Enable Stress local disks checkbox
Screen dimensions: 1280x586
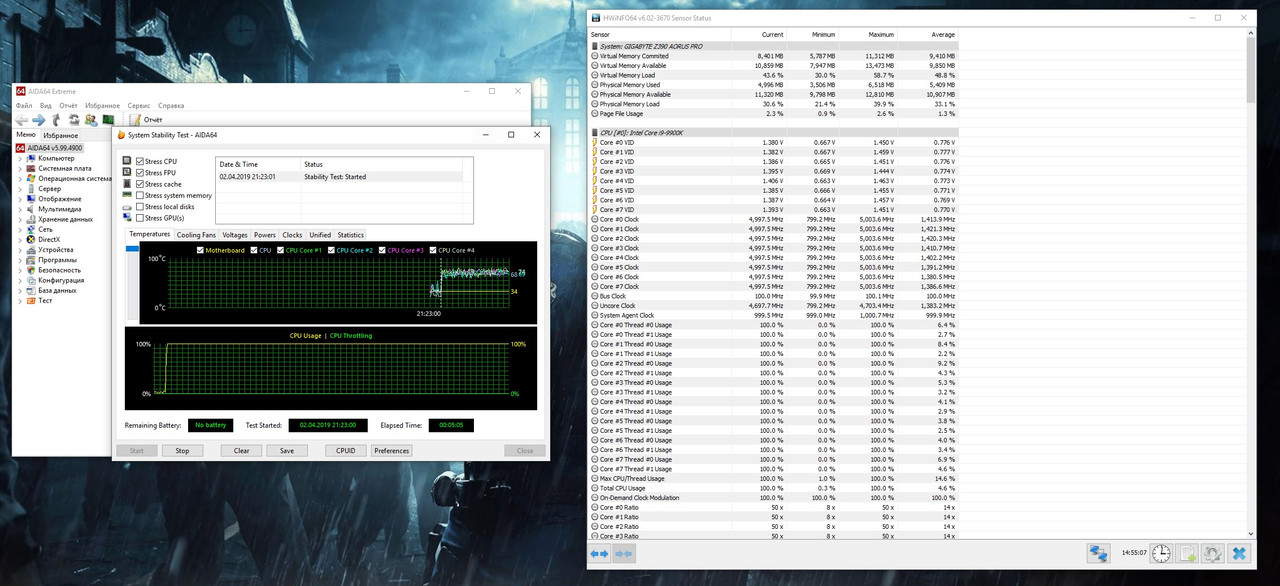pyautogui.click(x=140, y=207)
